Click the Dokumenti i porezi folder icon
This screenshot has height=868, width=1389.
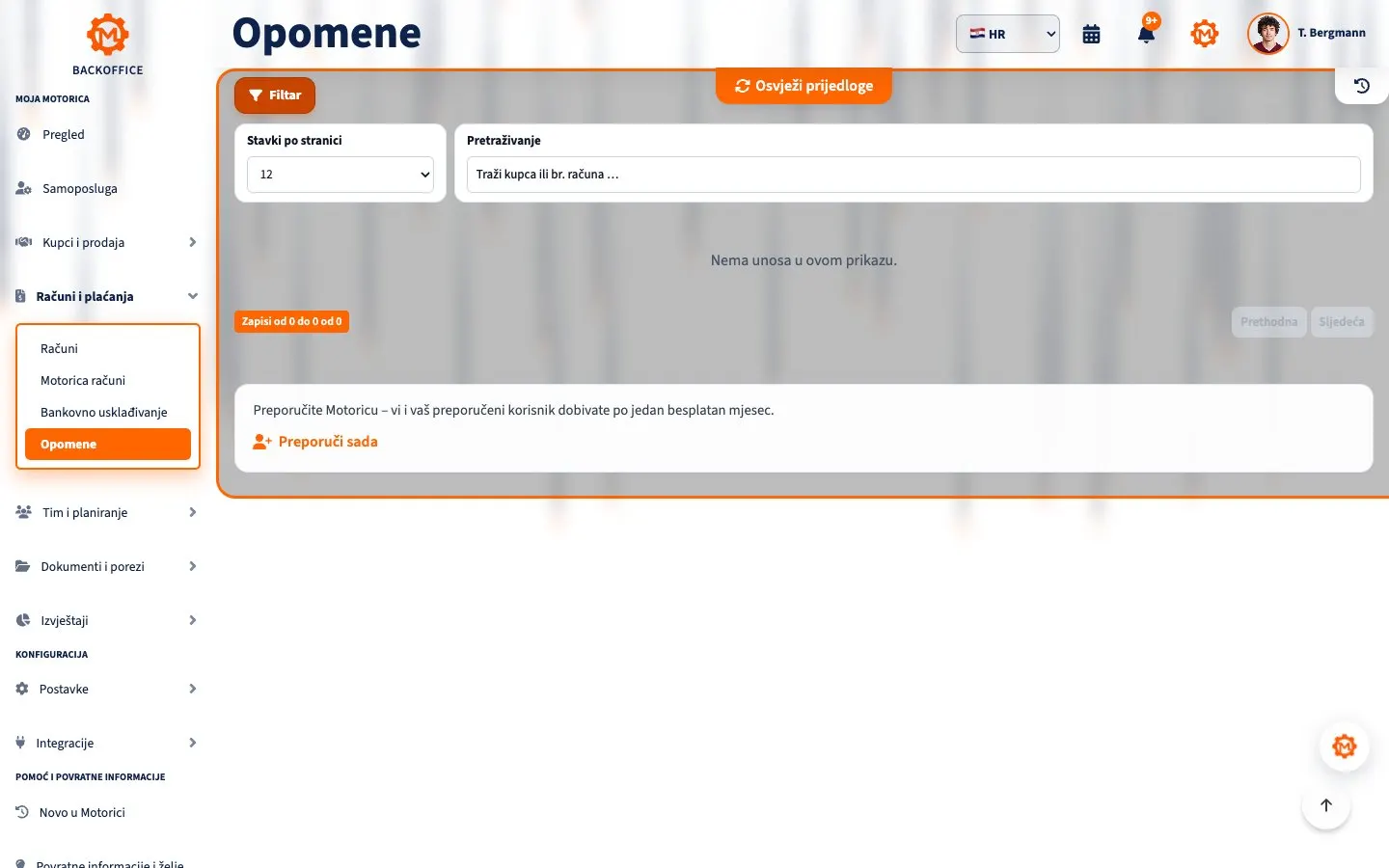(23, 566)
